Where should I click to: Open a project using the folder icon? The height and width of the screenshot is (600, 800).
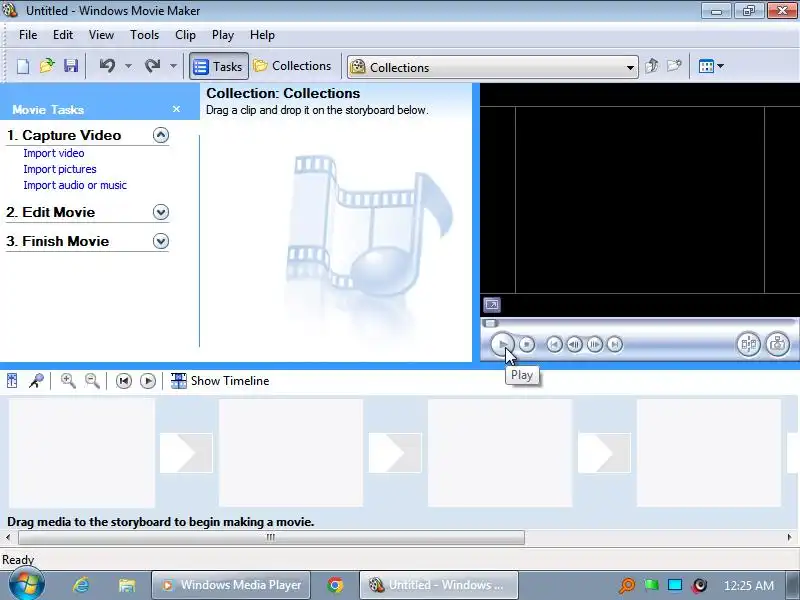[x=47, y=66]
